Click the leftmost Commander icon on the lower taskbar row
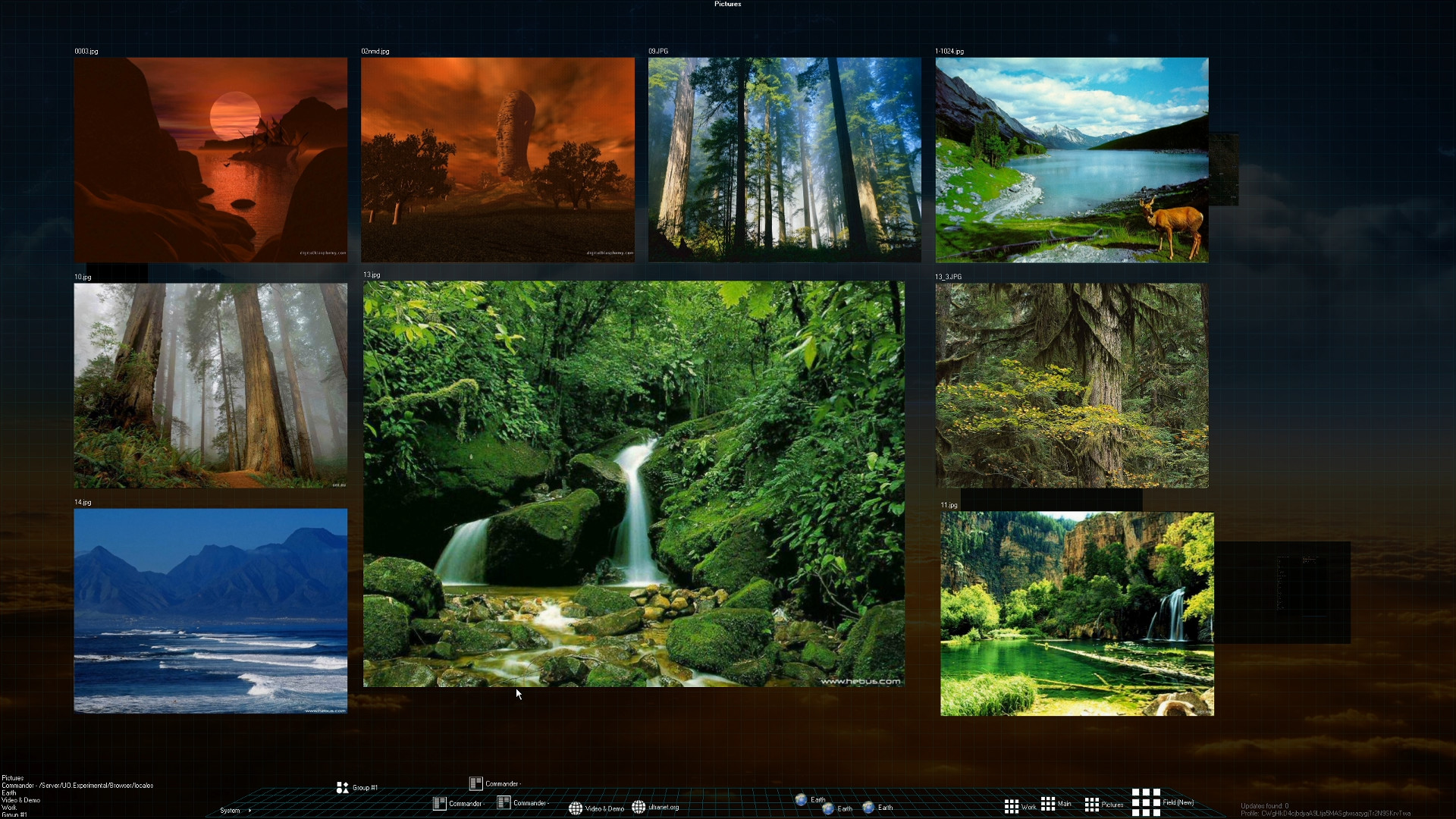 tap(440, 804)
